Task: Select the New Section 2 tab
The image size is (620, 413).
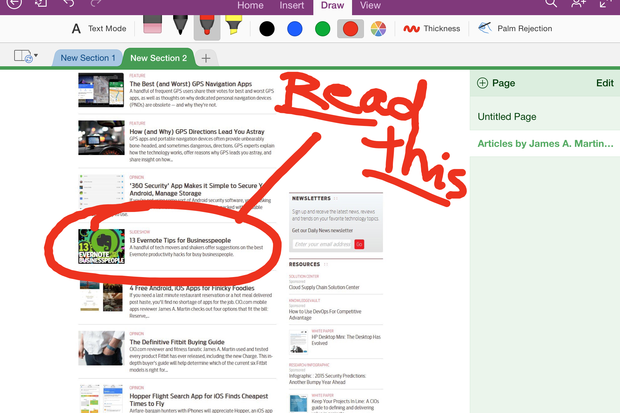Action: coord(159,58)
